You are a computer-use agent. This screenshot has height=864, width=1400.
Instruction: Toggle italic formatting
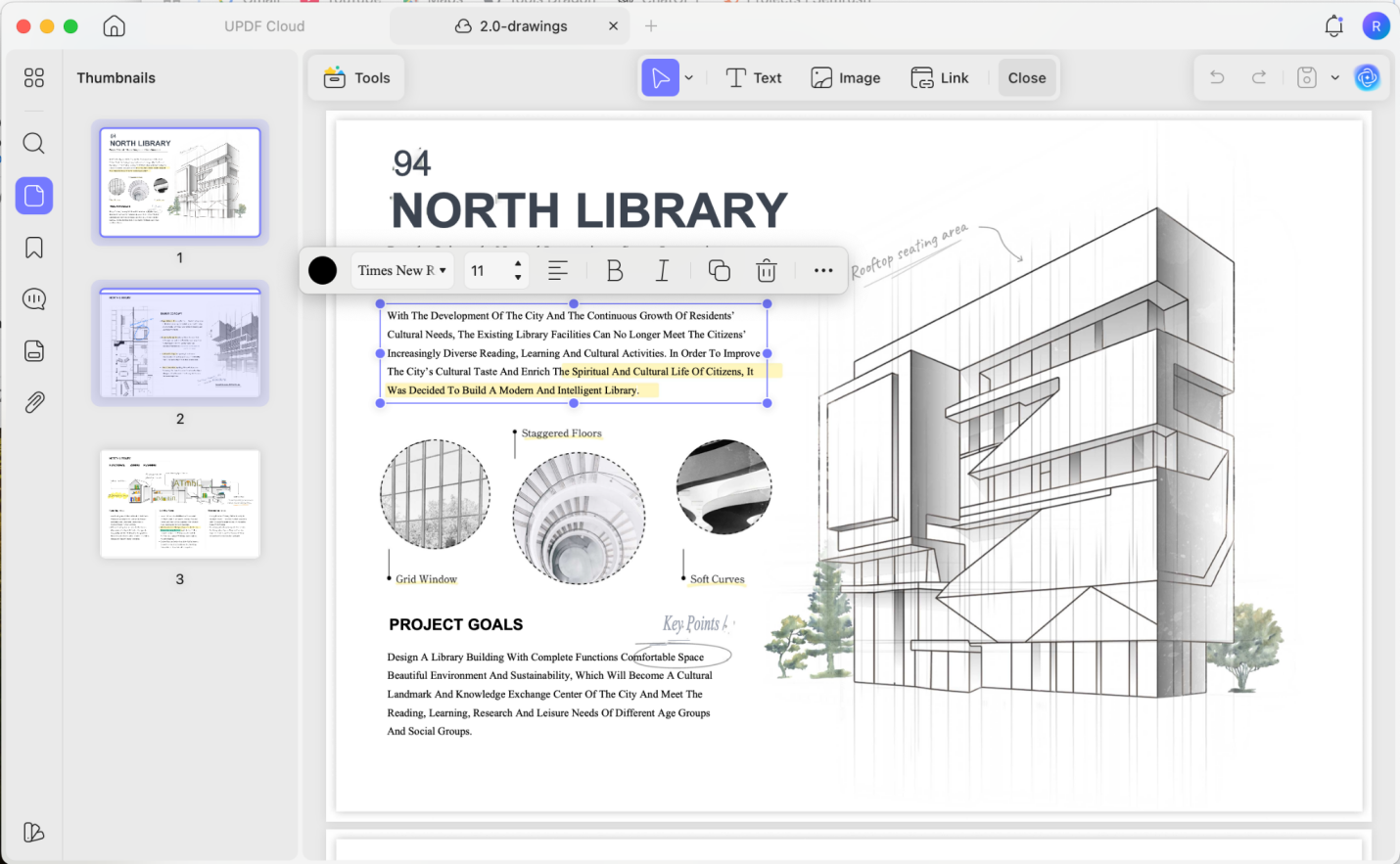[663, 271]
